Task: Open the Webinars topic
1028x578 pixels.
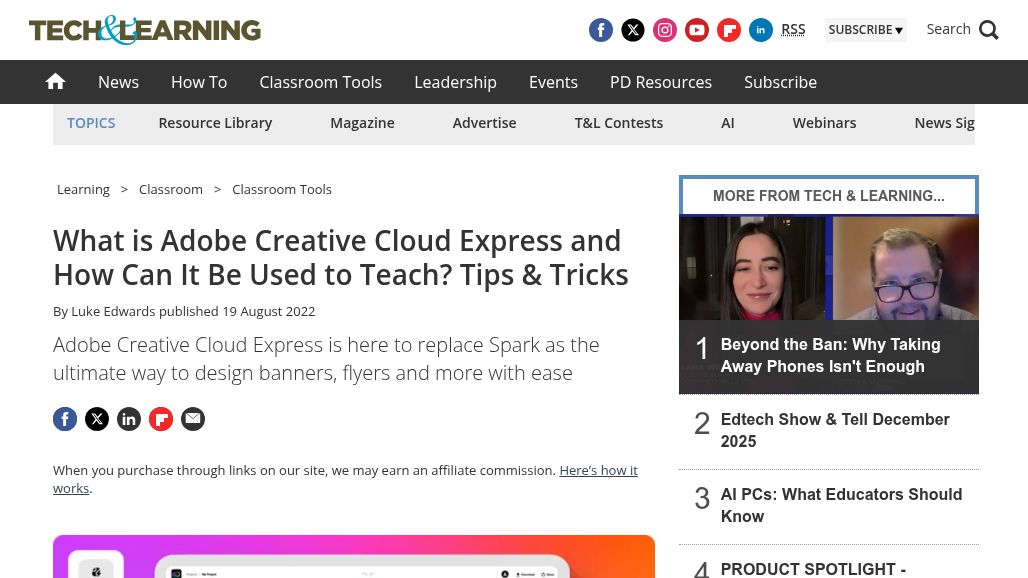Action: [x=824, y=123]
